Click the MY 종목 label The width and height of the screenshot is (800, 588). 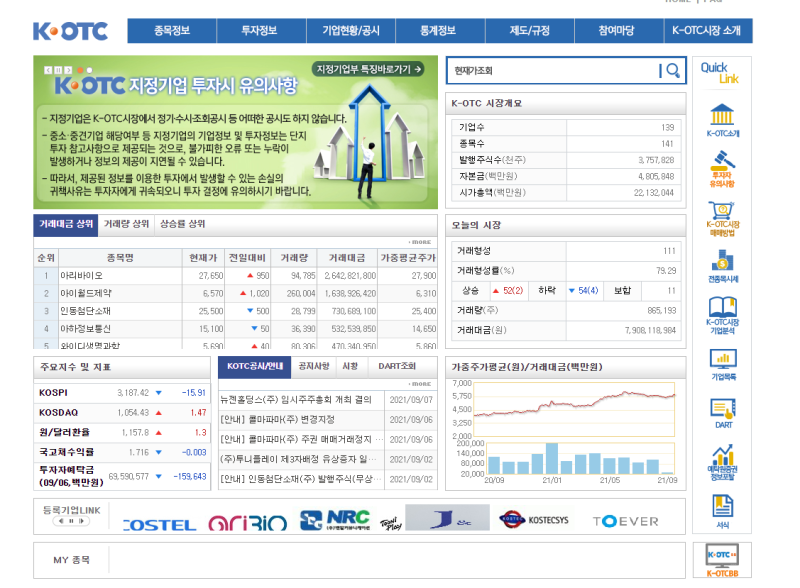pyautogui.click(x=71, y=560)
